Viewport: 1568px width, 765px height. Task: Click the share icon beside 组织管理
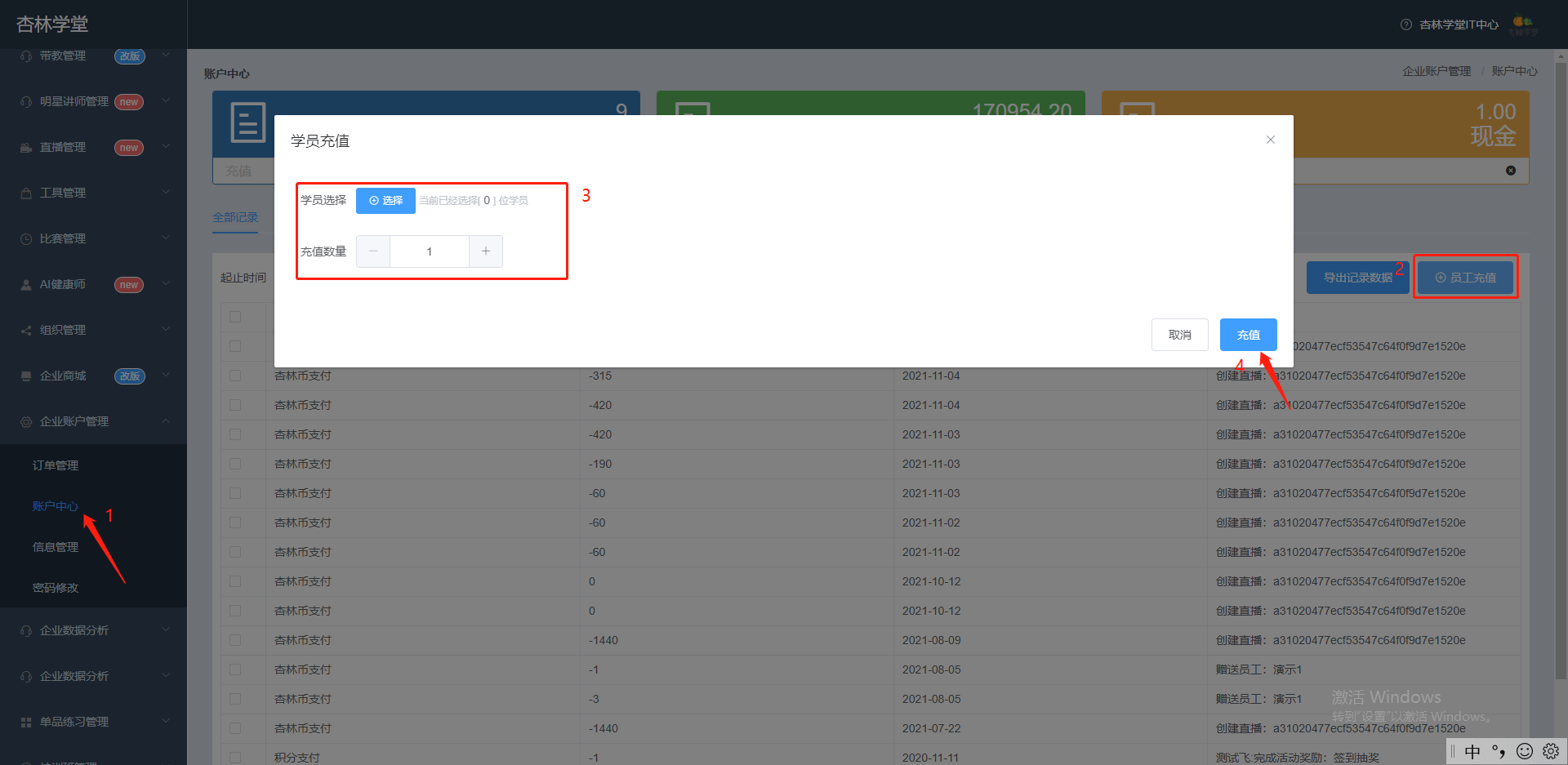coord(26,331)
